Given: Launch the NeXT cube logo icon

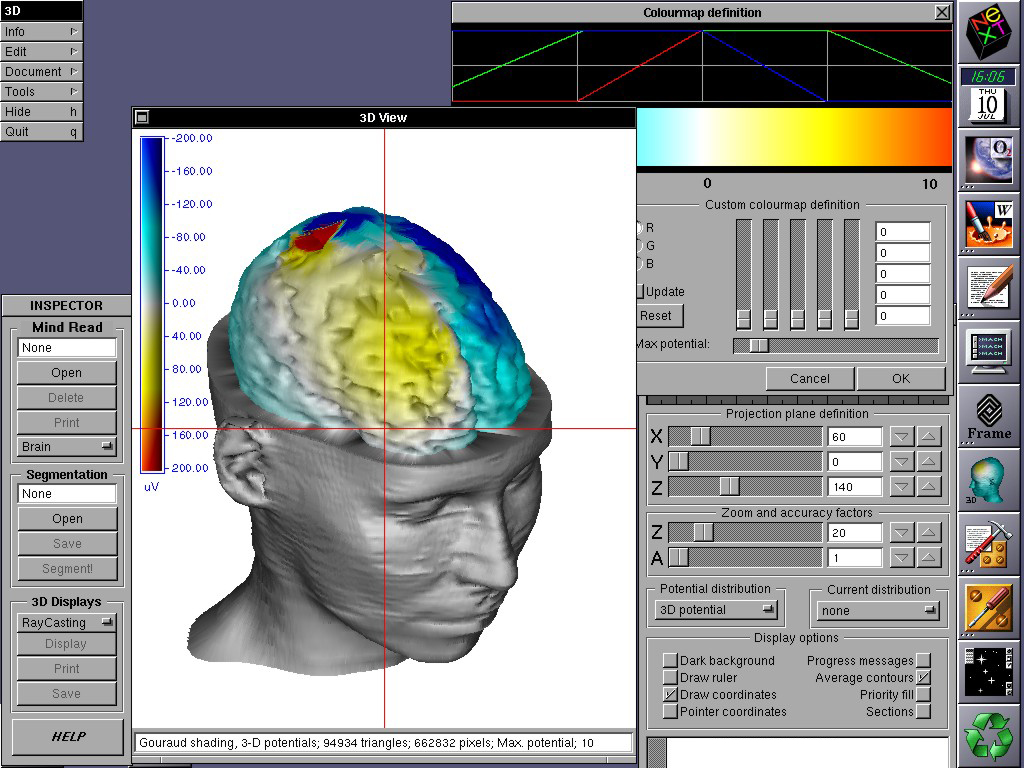Looking at the screenshot, I should (x=988, y=32).
